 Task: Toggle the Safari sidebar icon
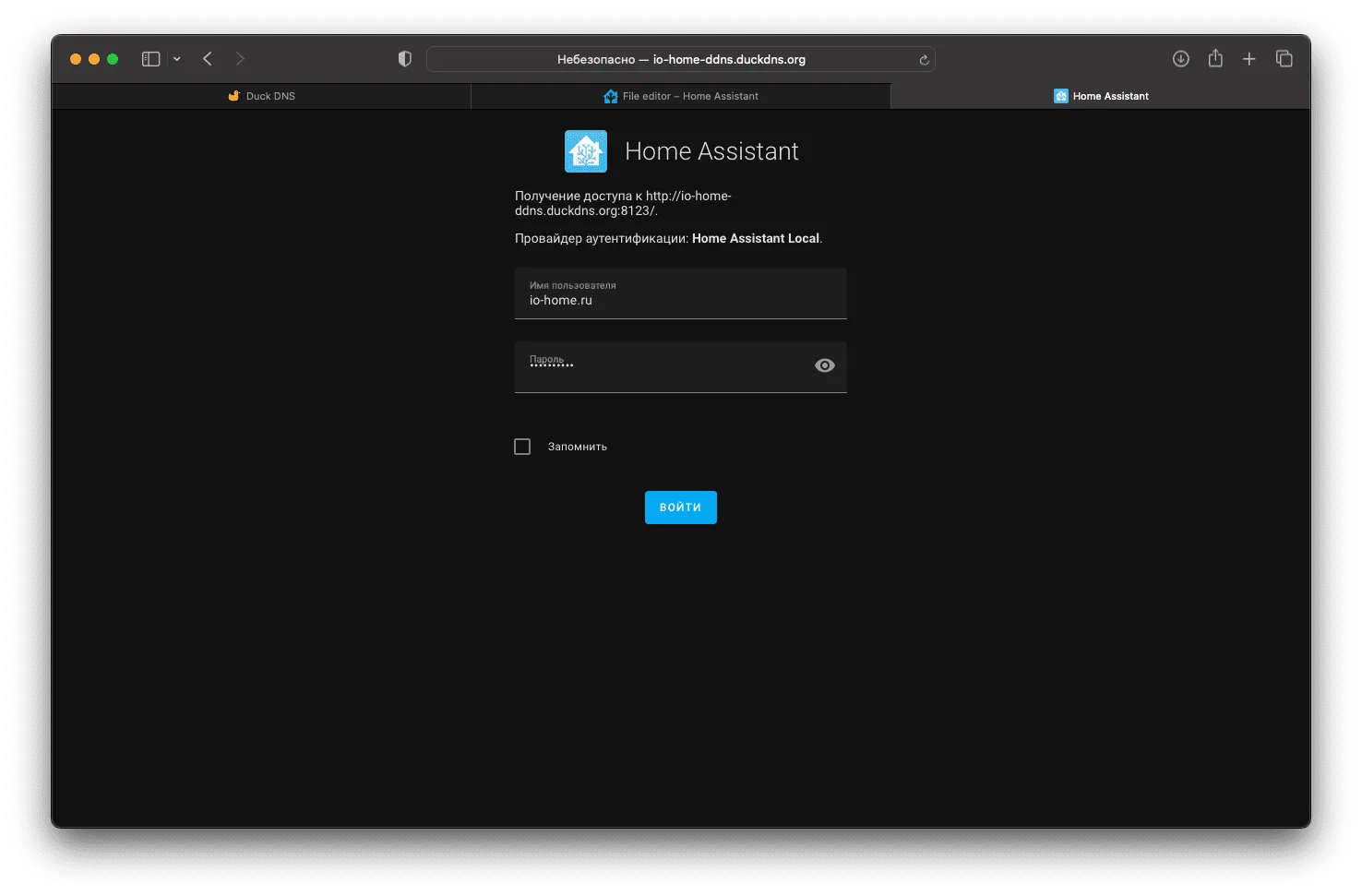151,59
